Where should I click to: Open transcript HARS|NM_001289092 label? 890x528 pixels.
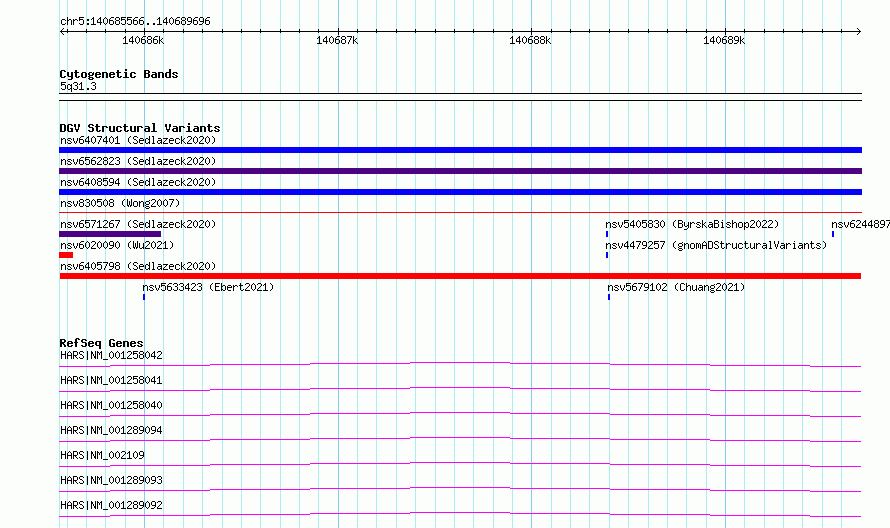[111, 505]
